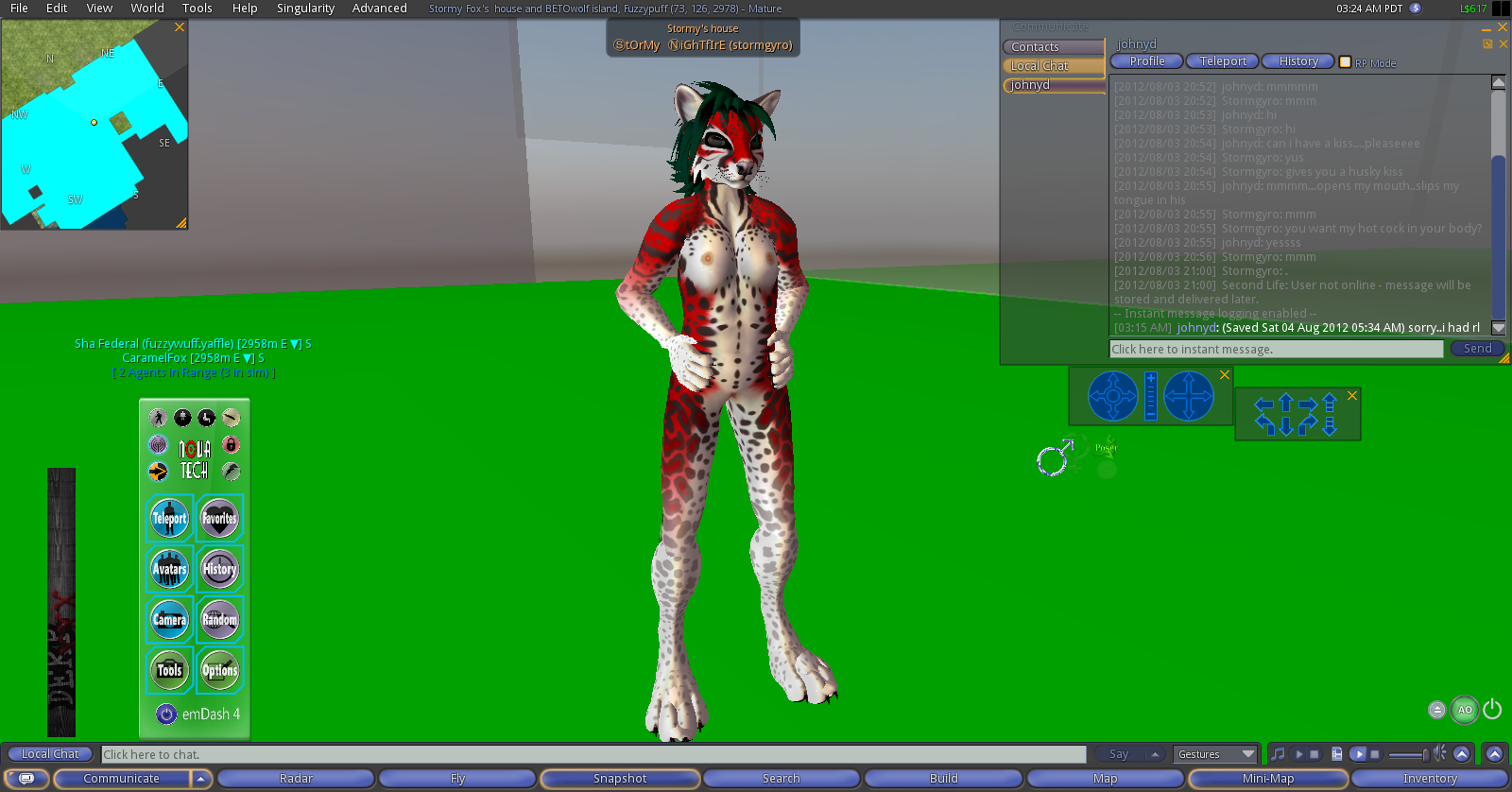Click the Avatars icon in emDash HUD

170,569
